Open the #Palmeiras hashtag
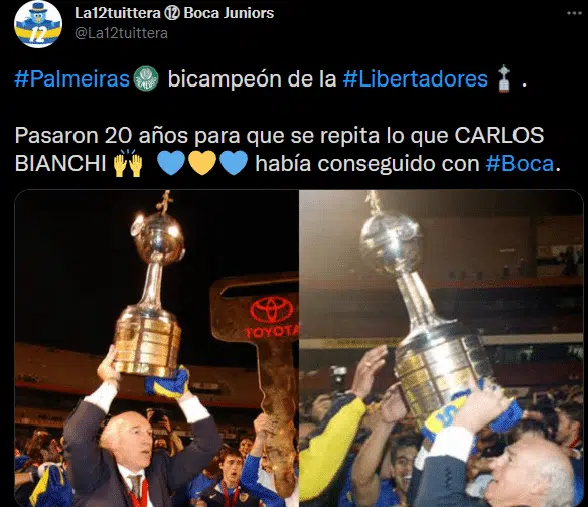Viewport: 588px width, 507px height. [x=72, y=79]
